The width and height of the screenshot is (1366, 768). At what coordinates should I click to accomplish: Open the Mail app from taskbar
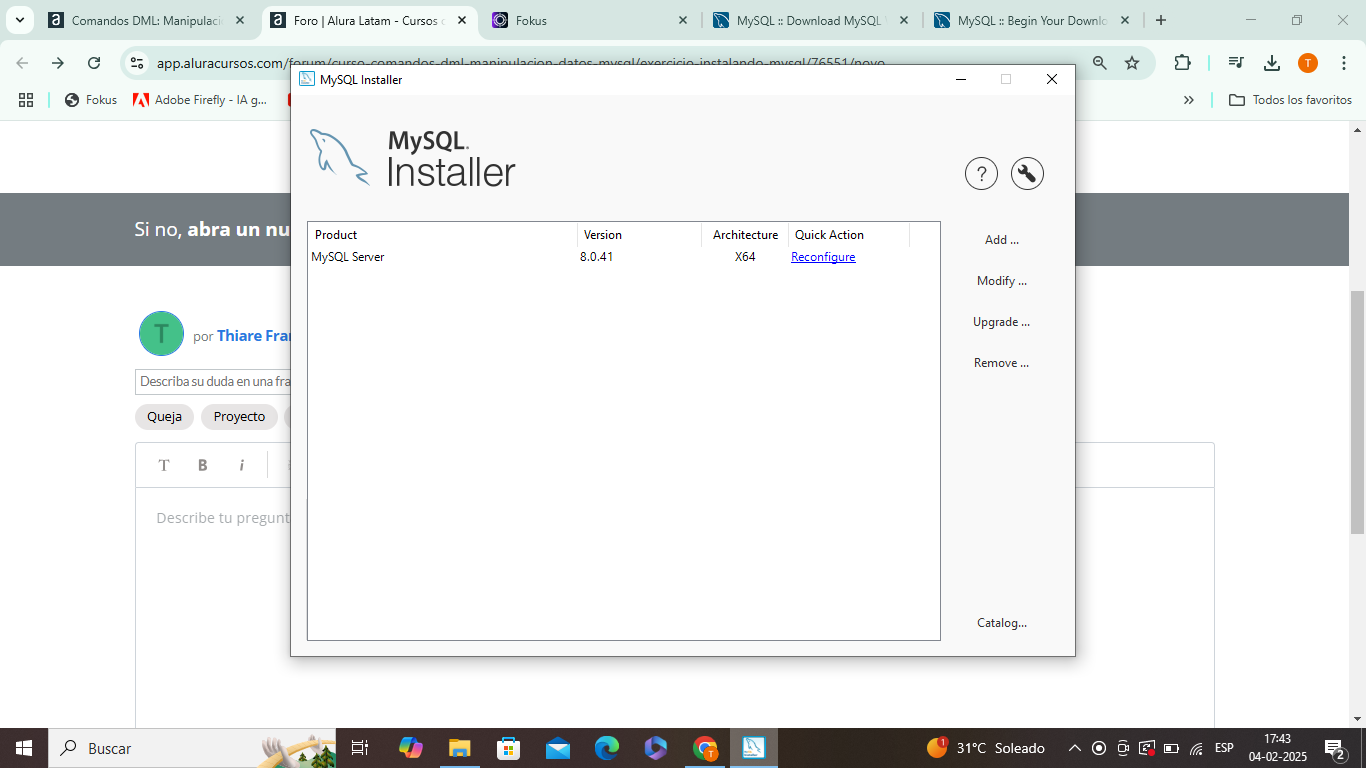tap(558, 748)
